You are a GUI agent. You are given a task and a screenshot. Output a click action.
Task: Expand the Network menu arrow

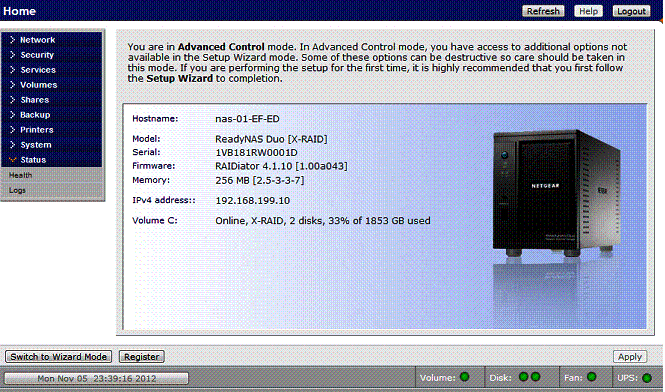coord(12,40)
